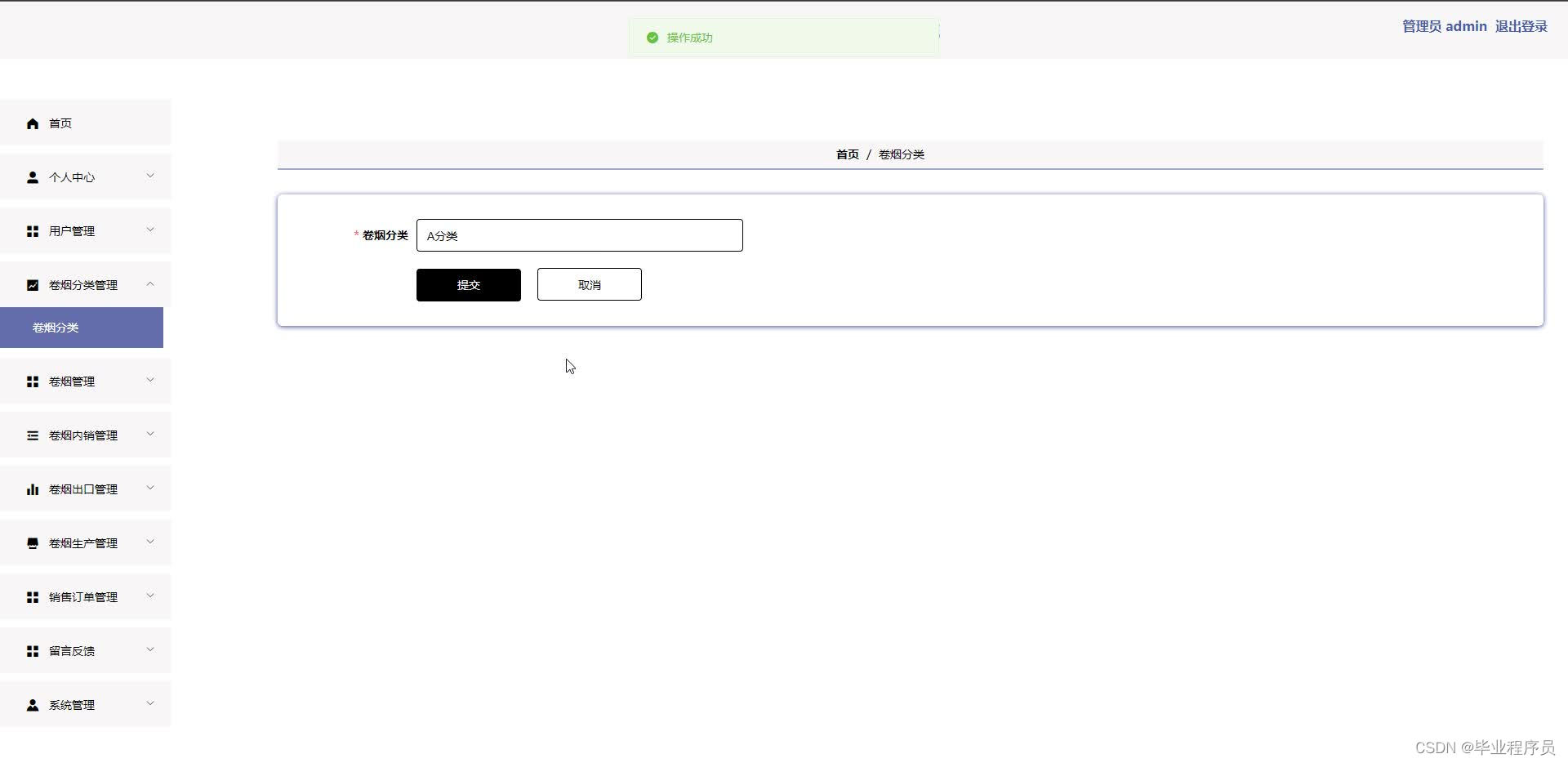1568x763 pixels.
Task: Click the 管理员 admin label
Action: 1444,26
